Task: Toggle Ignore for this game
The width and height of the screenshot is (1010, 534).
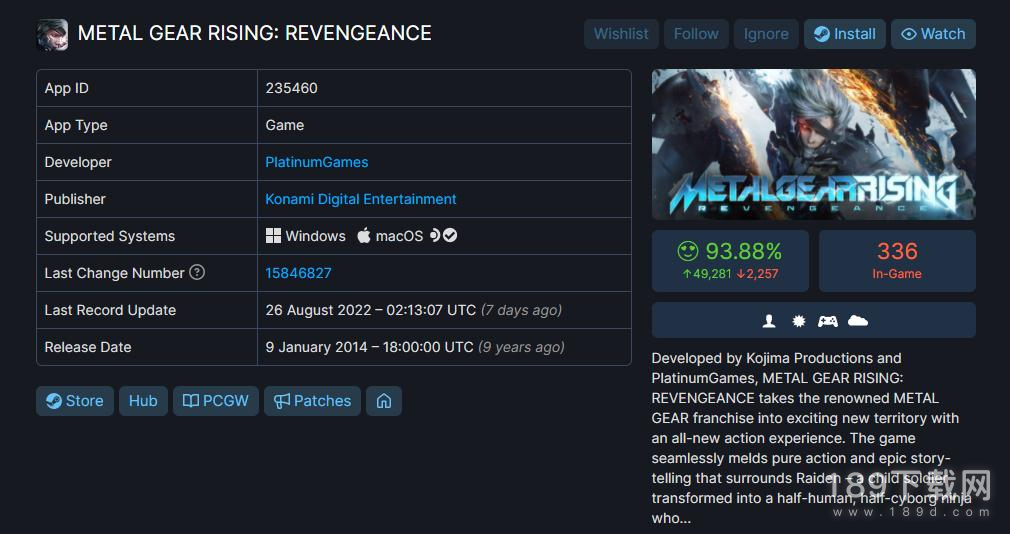Action: 766,34
